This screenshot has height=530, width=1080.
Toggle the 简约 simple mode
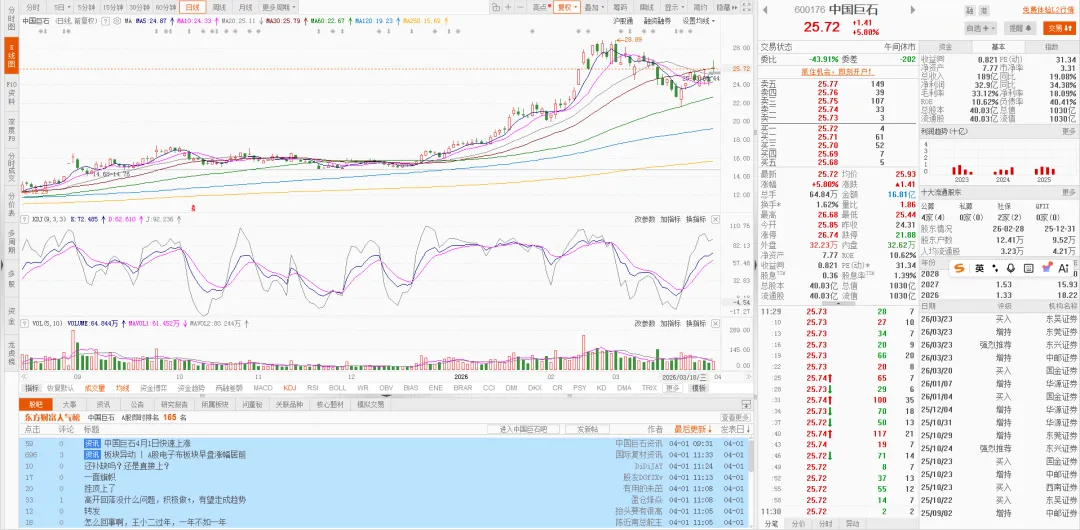tap(700, 7)
